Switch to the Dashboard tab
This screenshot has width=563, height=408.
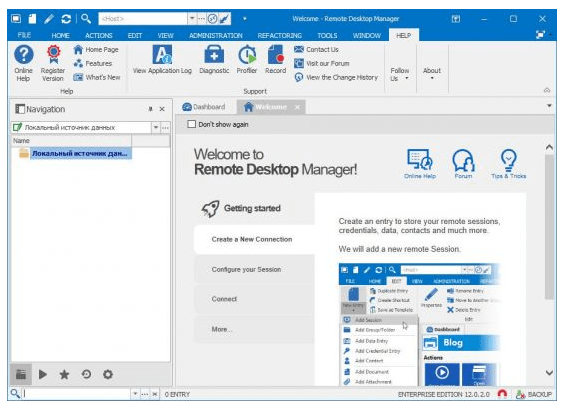(x=204, y=107)
